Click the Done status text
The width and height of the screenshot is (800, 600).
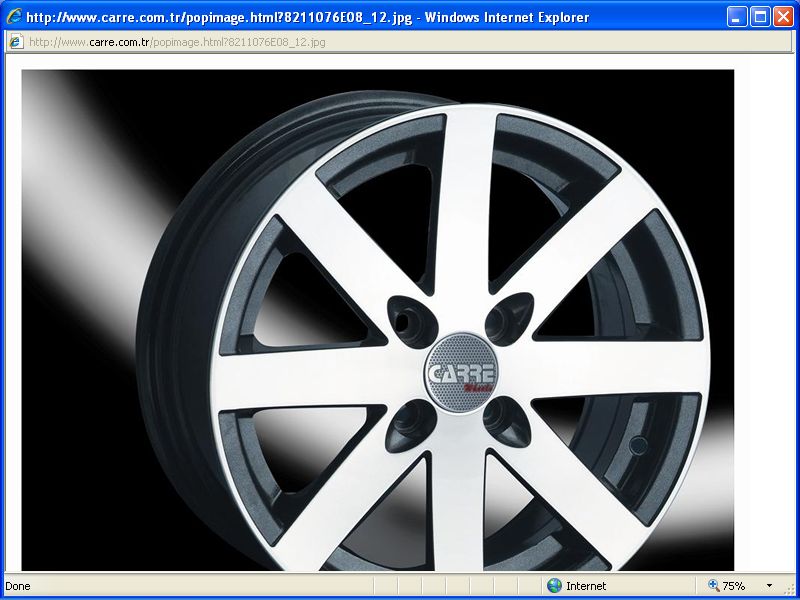click(x=18, y=586)
